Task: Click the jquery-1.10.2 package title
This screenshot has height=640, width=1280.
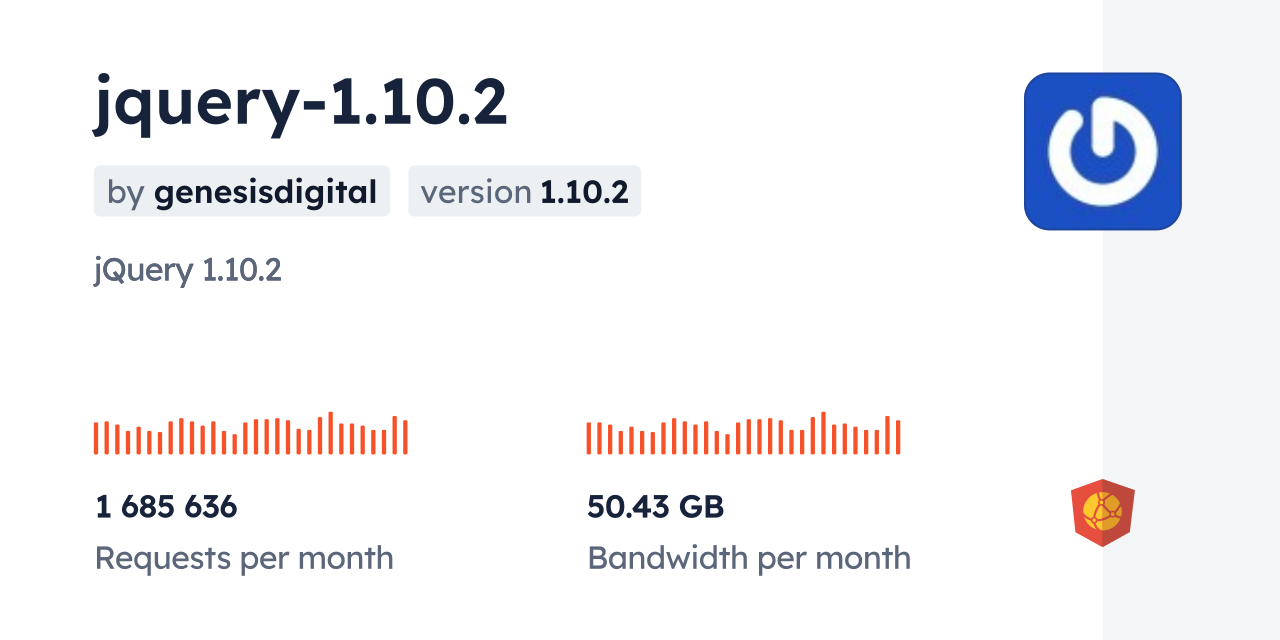Action: pyautogui.click(x=301, y=102)
